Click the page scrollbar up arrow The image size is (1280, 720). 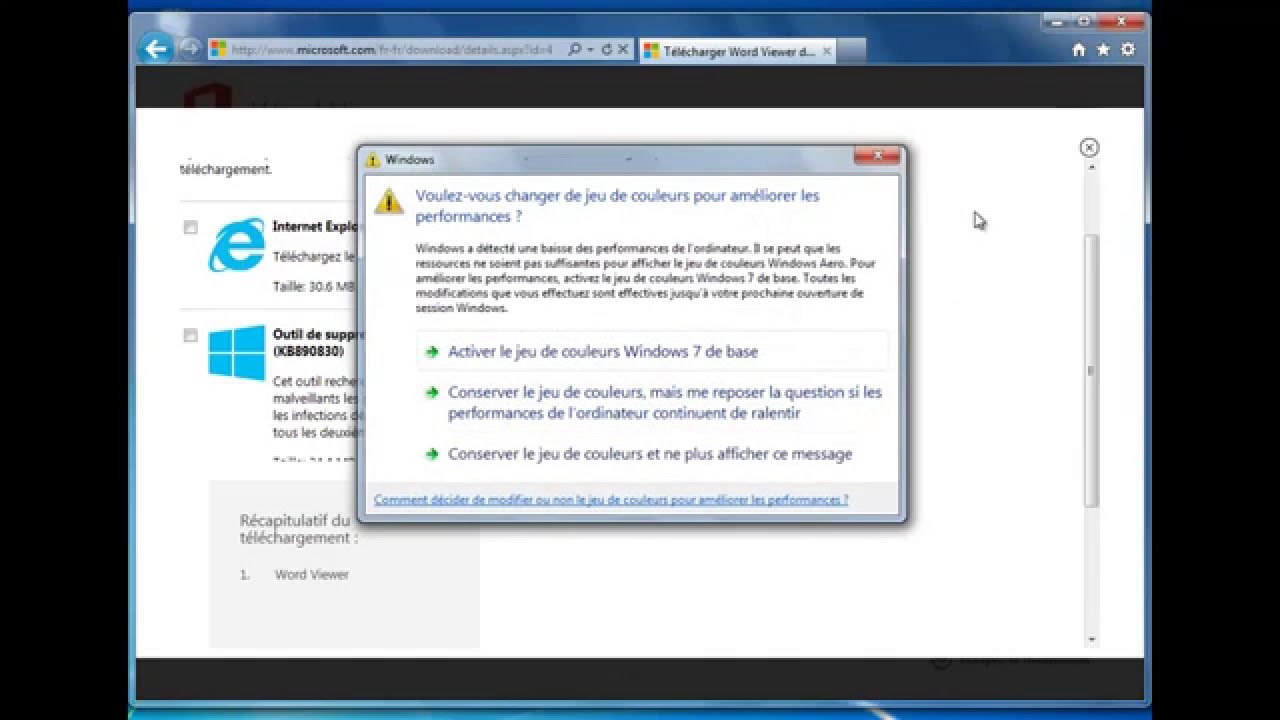click(1091, 167)
